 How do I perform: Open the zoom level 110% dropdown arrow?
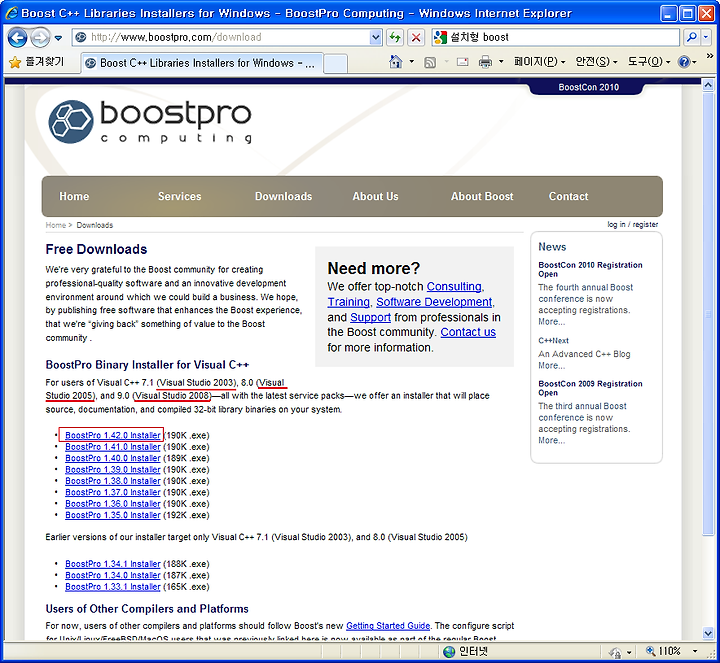695,651
